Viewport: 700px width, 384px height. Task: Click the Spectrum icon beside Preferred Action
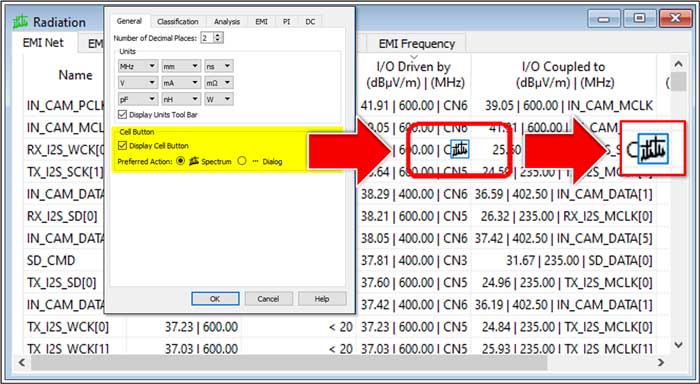coord(194,161)
